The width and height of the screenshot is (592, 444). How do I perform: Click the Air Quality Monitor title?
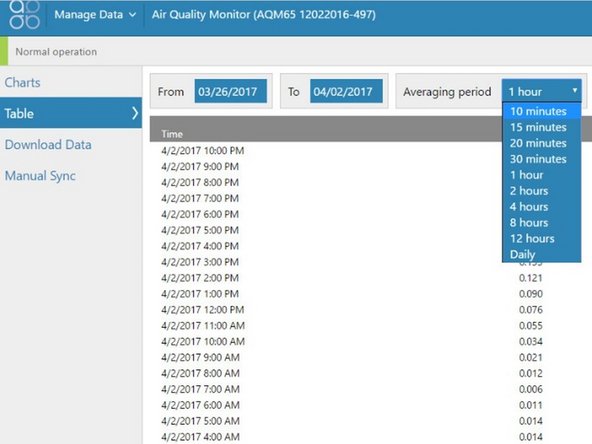[x=264, y=15]
